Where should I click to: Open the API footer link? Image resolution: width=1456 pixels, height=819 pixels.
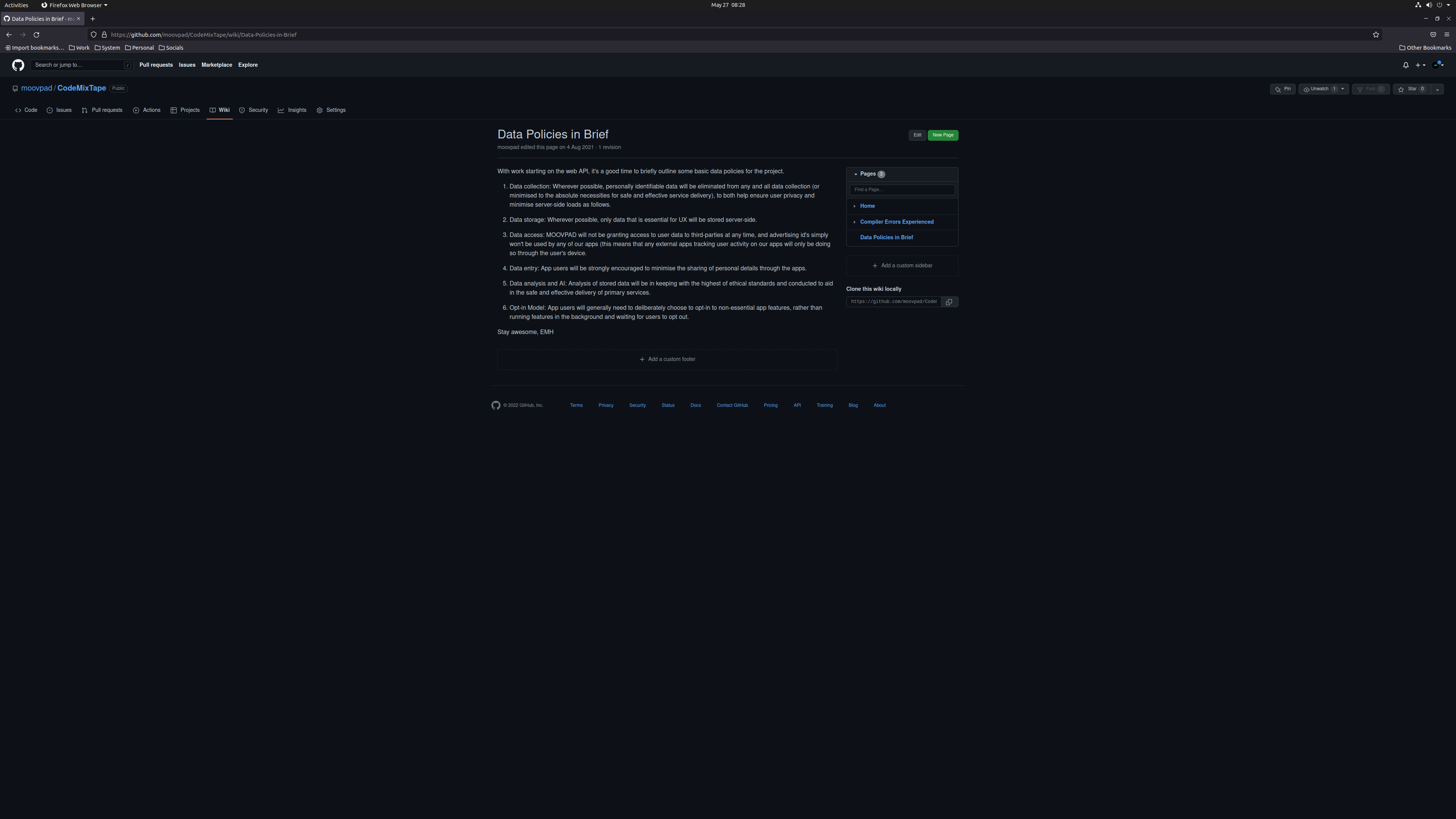click(797, 405)
